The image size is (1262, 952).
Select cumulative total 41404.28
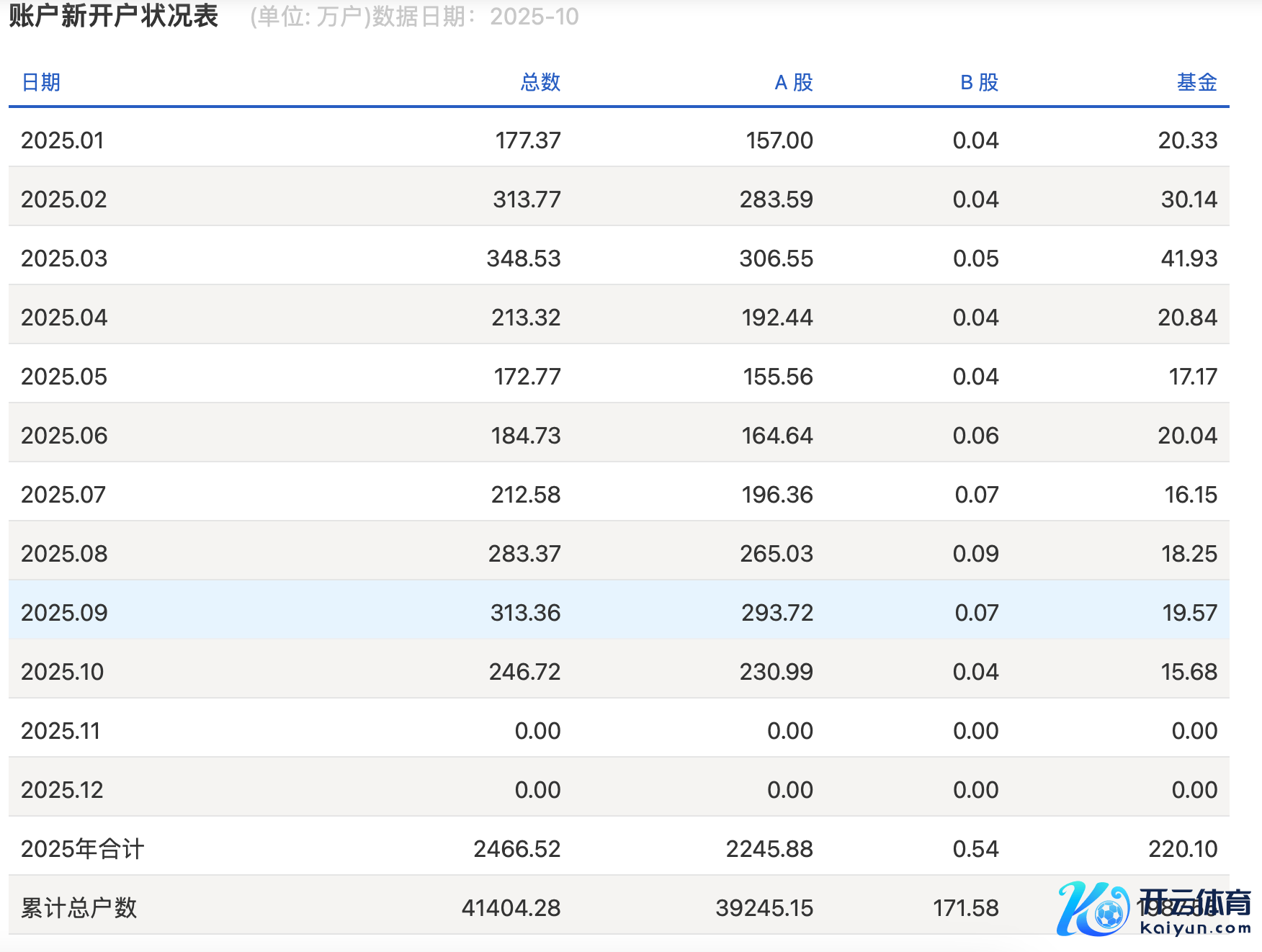[511, 908]
